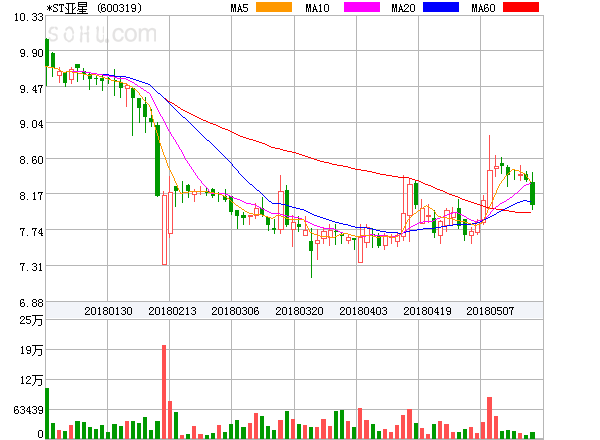Click the magenta MA10 legend swatch
The width and height of the screenshot is (600, 440).
[362, 7]
